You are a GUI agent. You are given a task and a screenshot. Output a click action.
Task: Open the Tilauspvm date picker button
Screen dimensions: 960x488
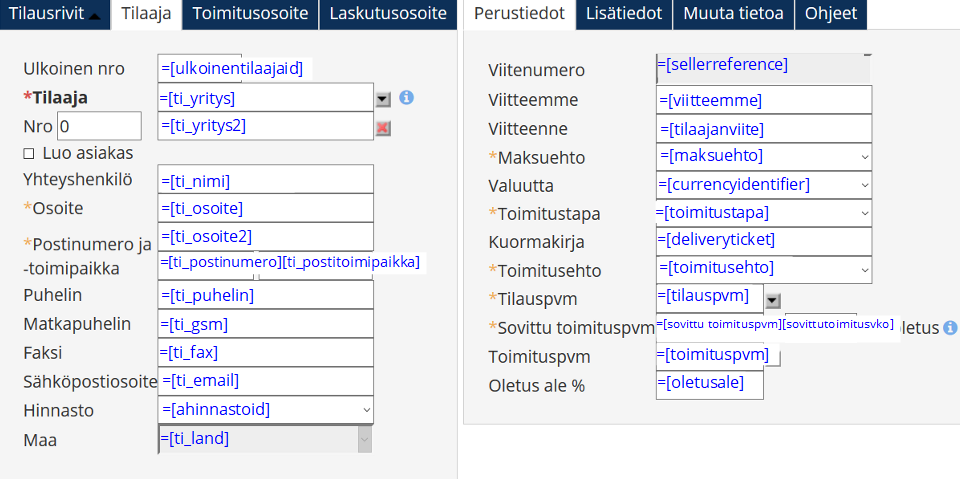coord(772,299)
